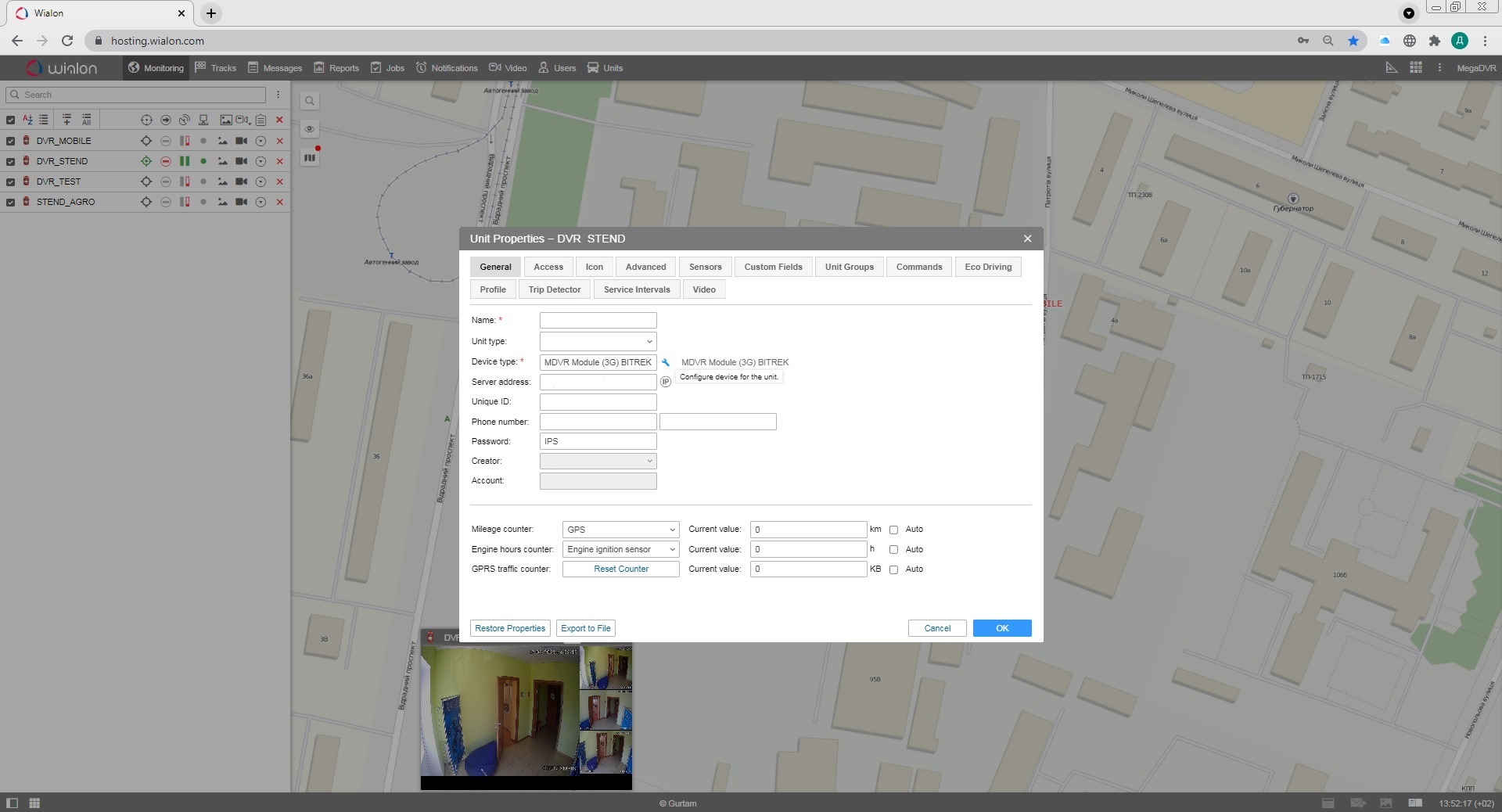Viewport: 1502px width, 812px height.
Task: Uncheck the STEND_AGRO unit checkbox
Action: tap(10, 202)
